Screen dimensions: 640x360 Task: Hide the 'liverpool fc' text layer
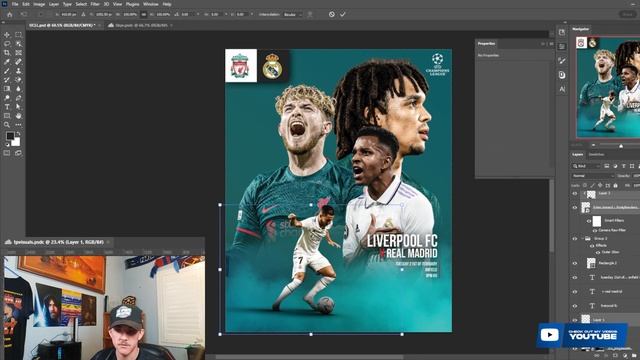tap(575, 306)
